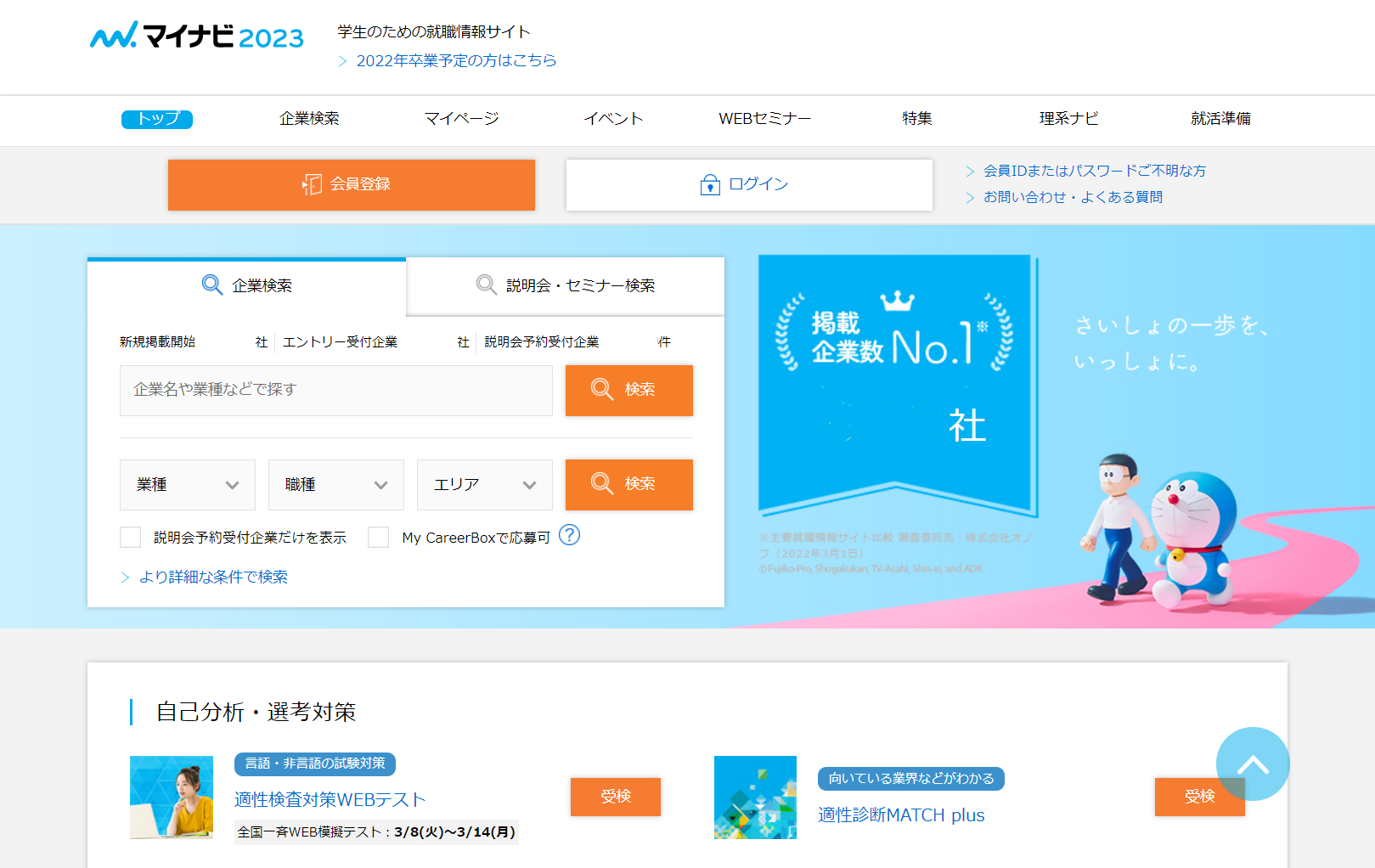Click the orange 会員登録 button
This screenshot has height=868, width=1375.
tap(352, 185)
